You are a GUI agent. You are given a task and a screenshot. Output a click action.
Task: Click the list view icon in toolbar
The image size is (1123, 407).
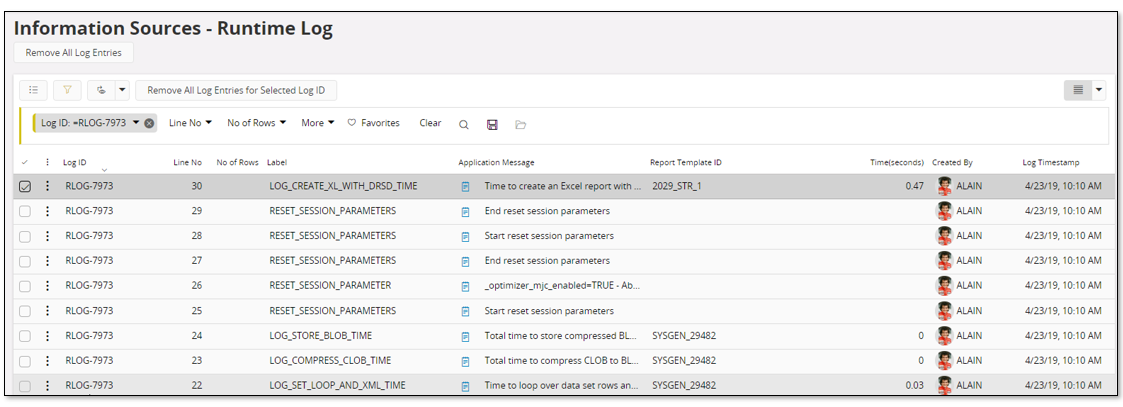pyautogui.click(x=33, y=90)
